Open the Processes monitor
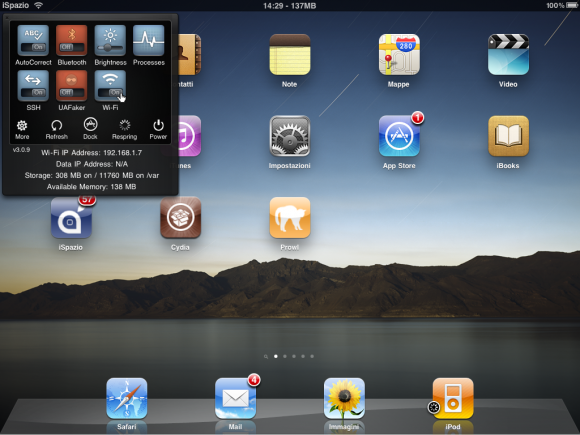580x435 pixels. coord(148,40)
